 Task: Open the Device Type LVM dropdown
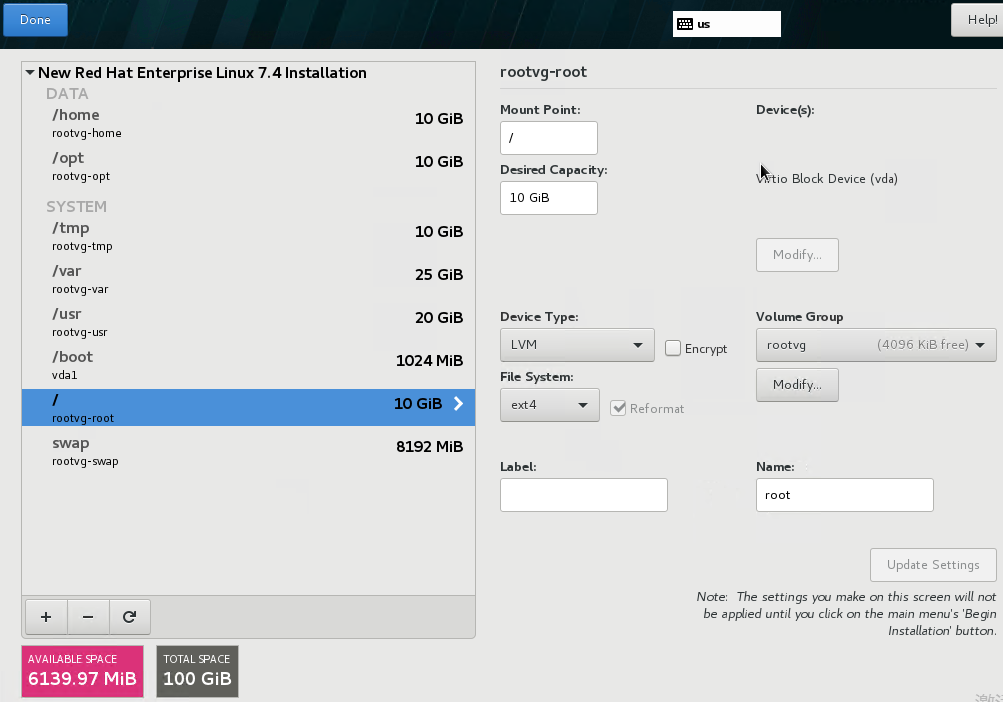pyautogui.click(x=577, y=345)
